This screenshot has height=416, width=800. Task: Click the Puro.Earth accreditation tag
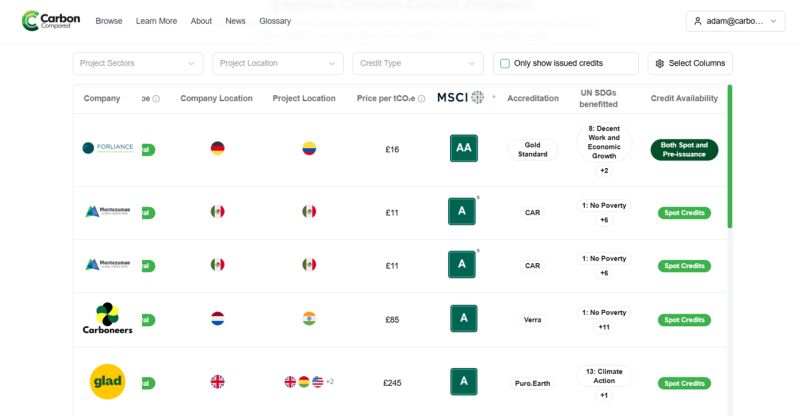click(533, 383)
